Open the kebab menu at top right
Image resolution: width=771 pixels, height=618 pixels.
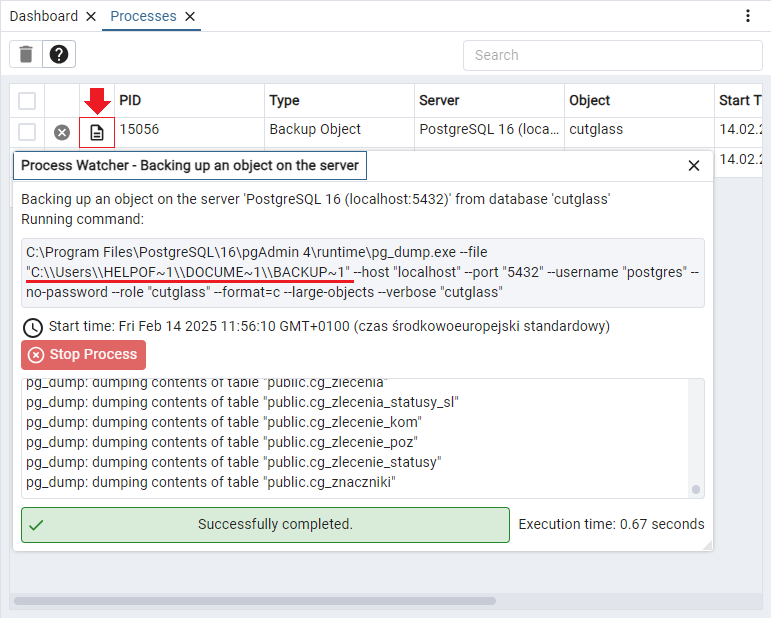click(x=748, y=16)
